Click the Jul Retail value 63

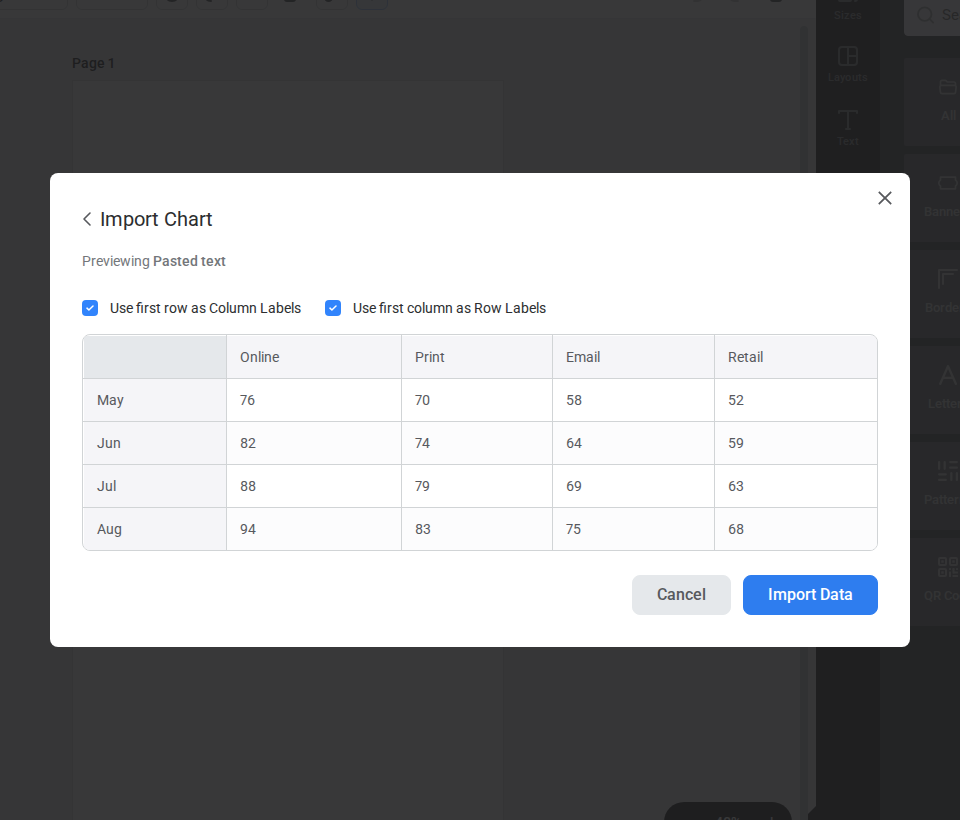pyautogui.click(x=796, y=486)
